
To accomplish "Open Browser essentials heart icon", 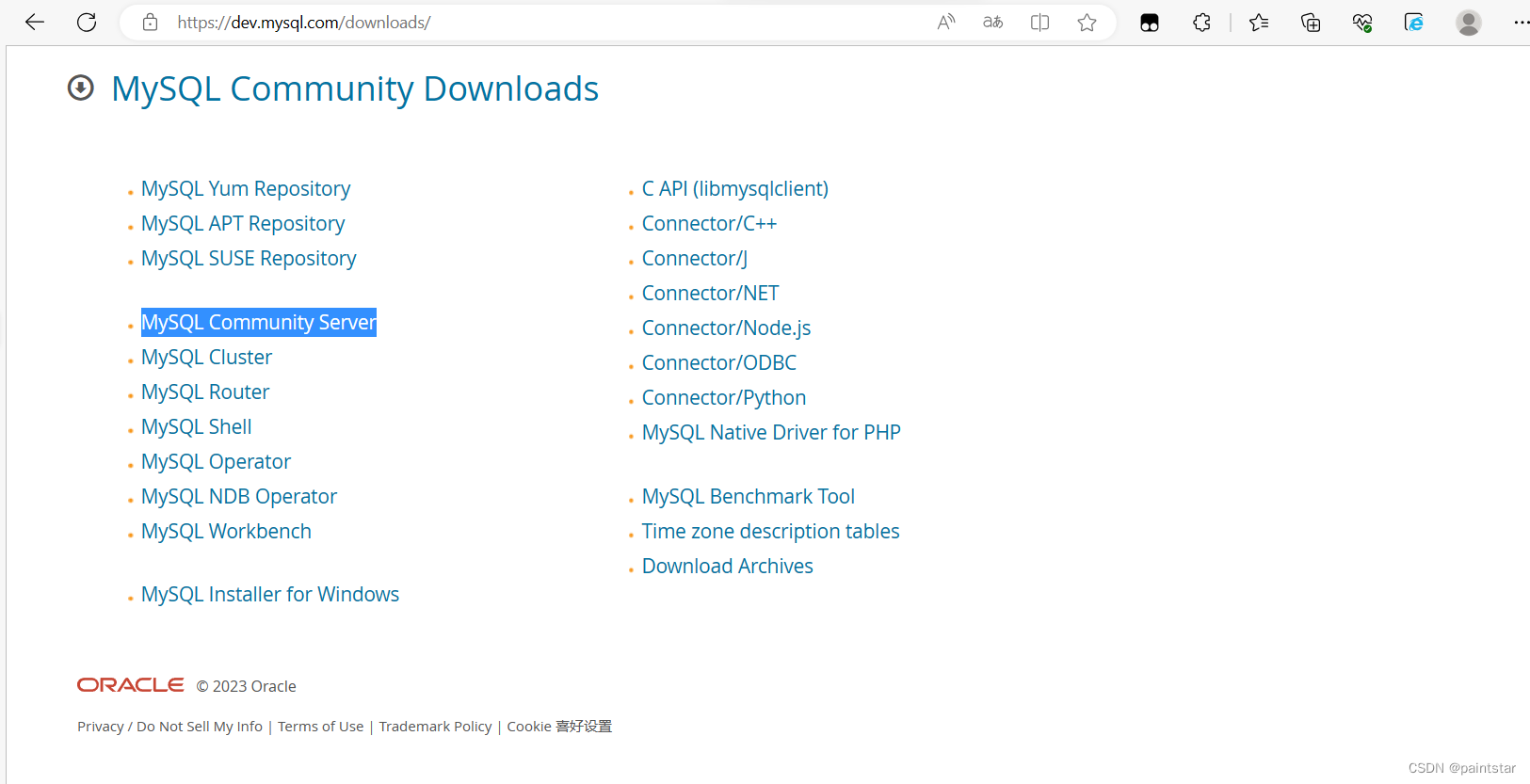I will click(1362, 22).
